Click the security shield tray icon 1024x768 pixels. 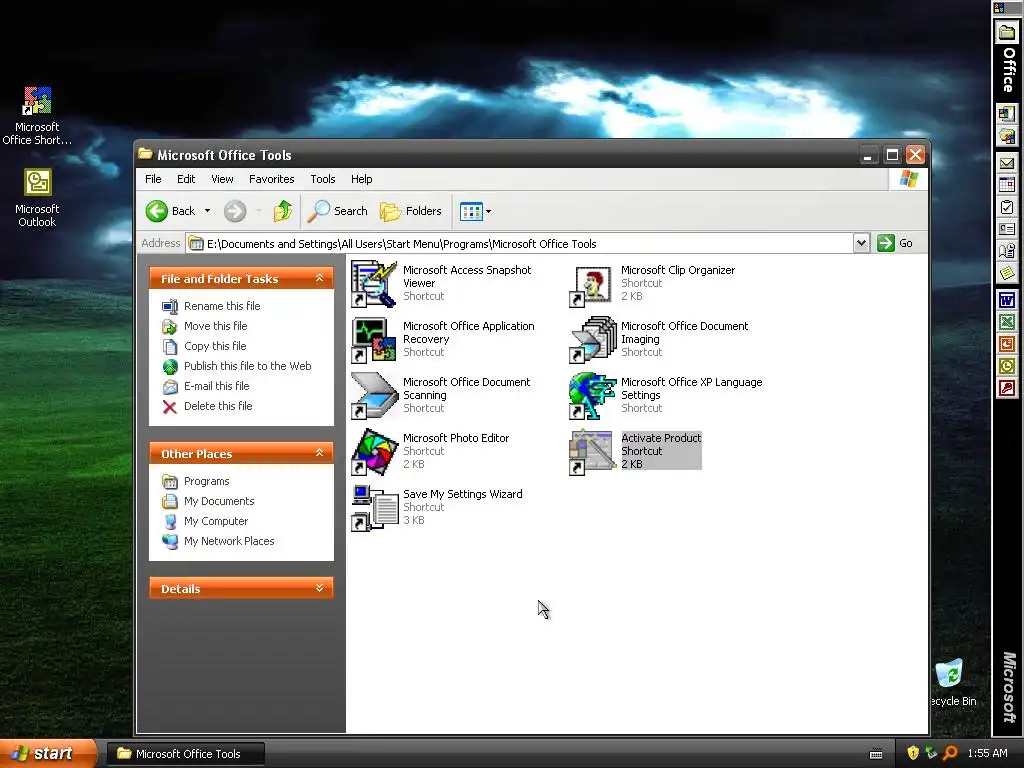[x=913, y=753]
